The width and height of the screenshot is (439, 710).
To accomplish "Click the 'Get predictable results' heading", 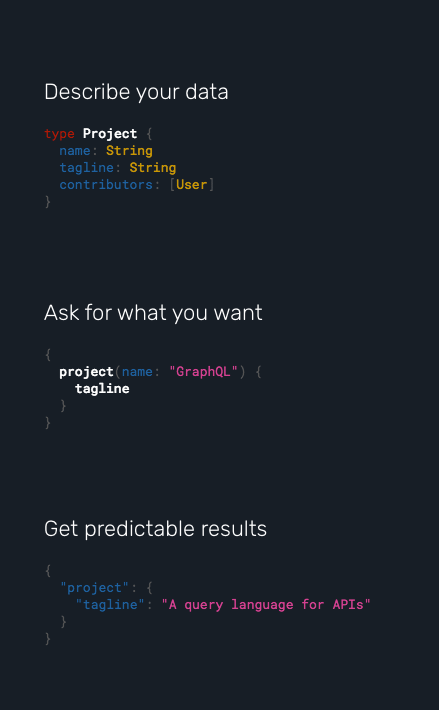I will click(155, 528).
